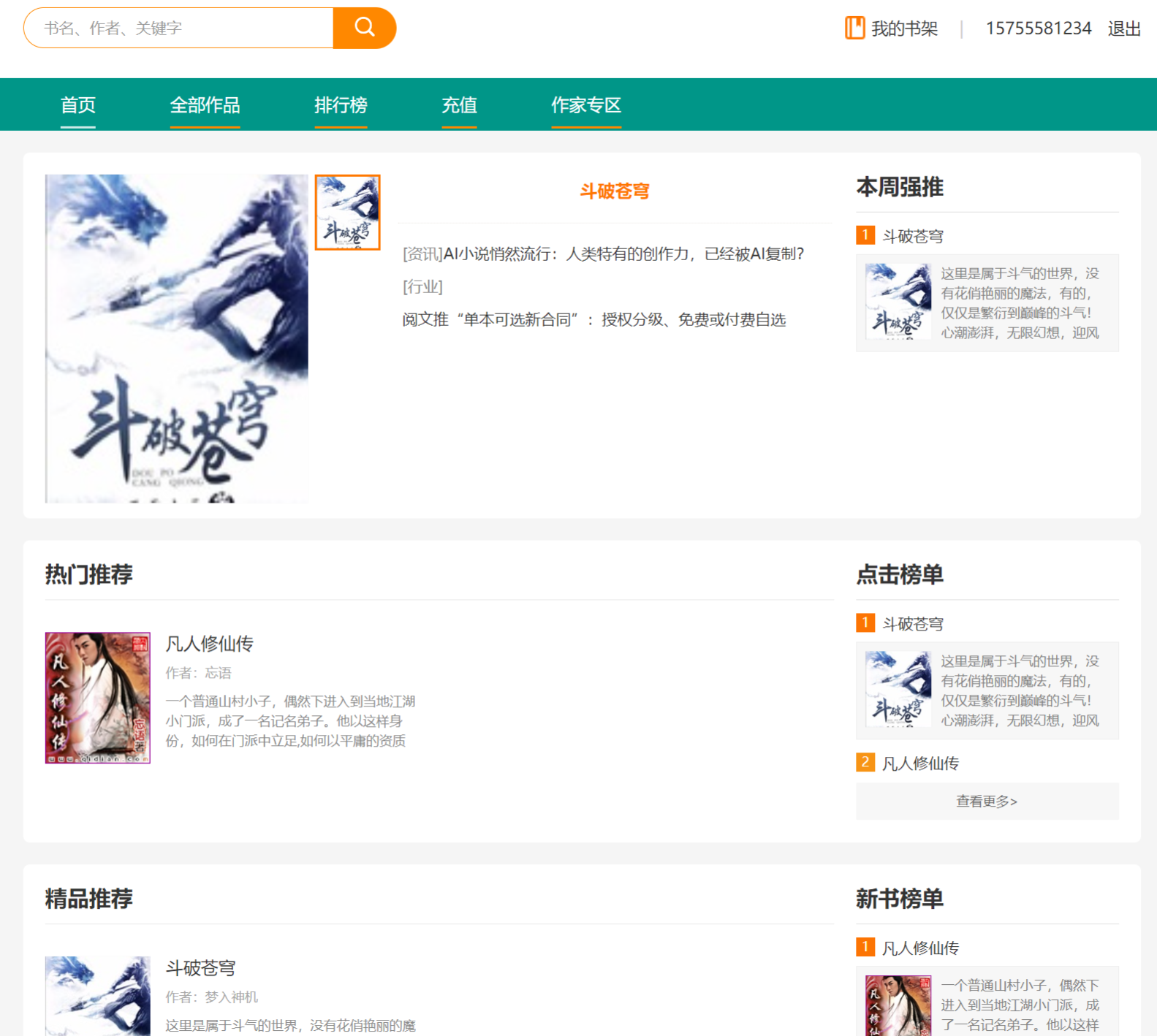Click 斗破苍穹 cover in 点击榜单

[x=898, y=689]
